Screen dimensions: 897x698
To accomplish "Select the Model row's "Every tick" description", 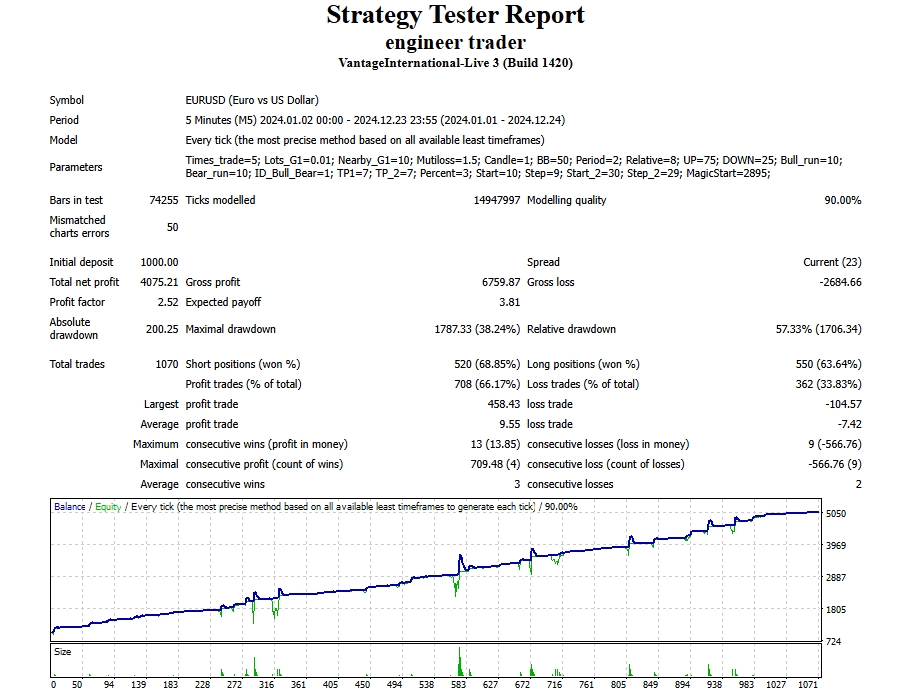I will tap(365, 140).
